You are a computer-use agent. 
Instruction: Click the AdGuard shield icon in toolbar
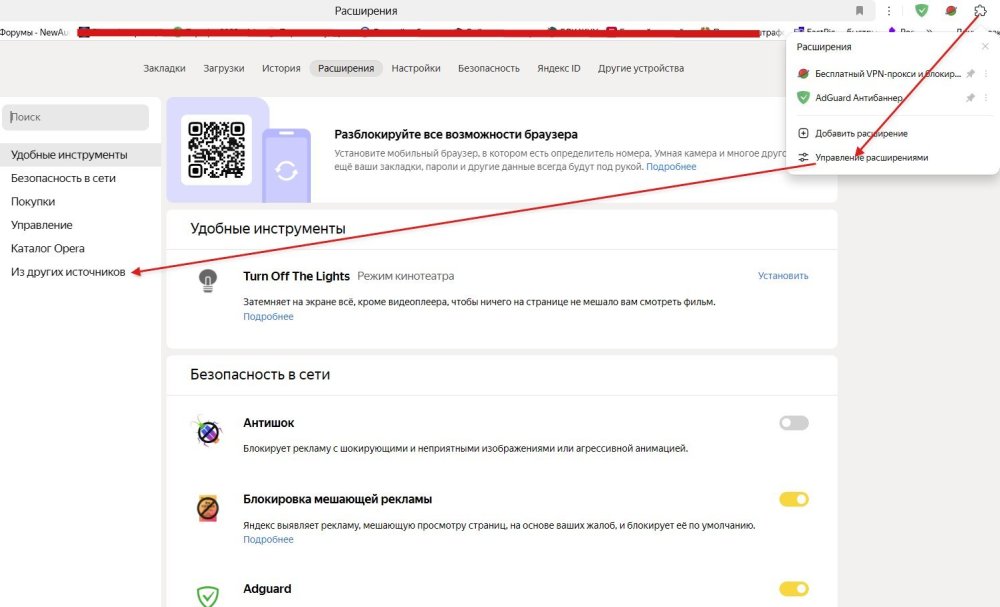(922, 11)
